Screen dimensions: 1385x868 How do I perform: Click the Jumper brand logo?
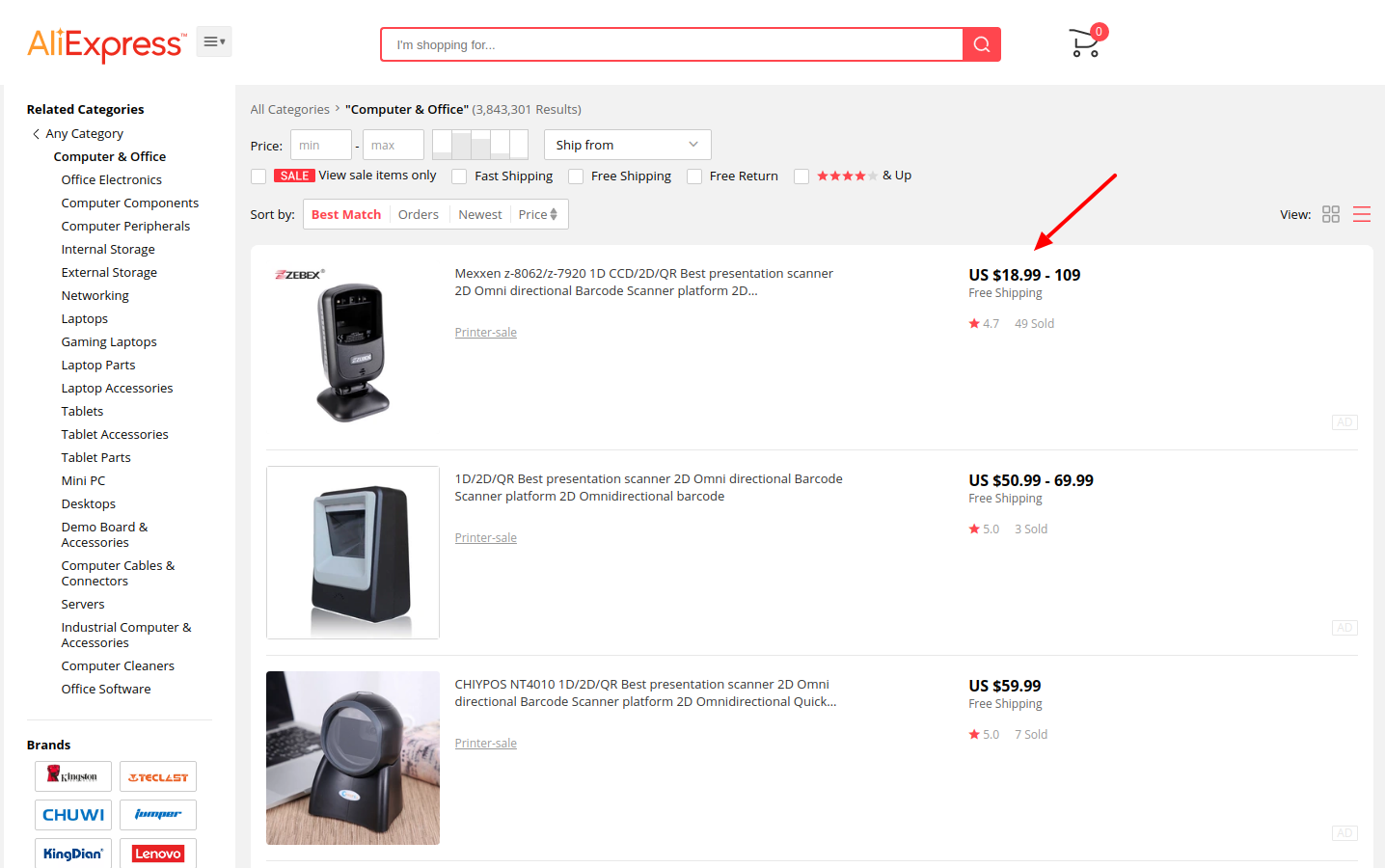point(158,815)
